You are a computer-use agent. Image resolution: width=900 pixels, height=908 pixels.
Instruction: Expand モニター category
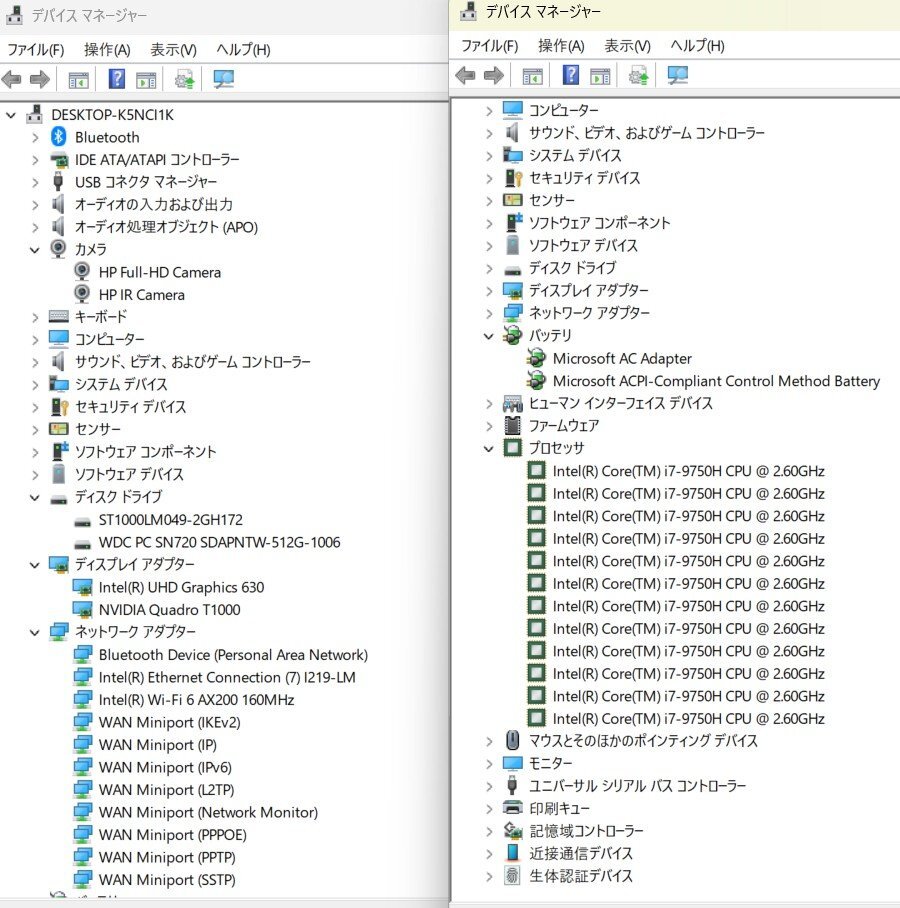(x=489, y=764)
